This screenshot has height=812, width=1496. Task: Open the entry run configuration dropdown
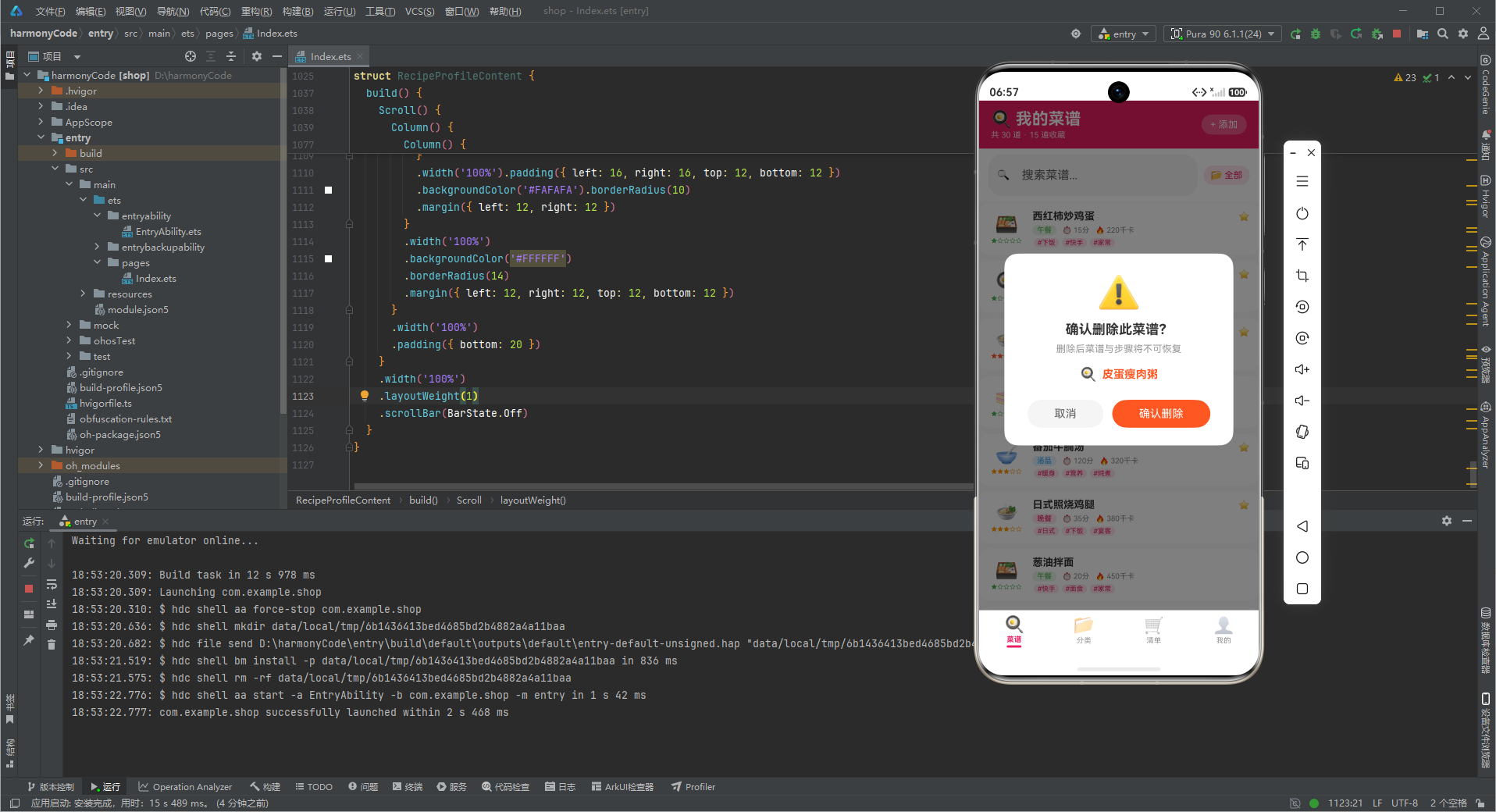coord(1124,34)
